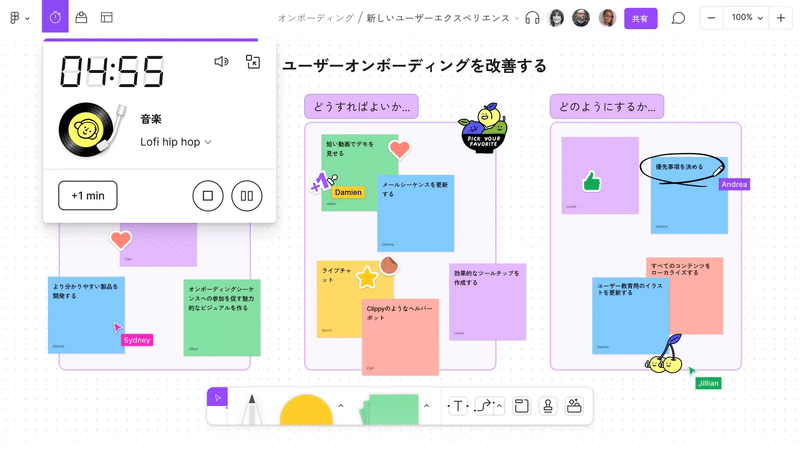Select the section tool
The height and width of the screenshot is (449, 800).
(521, 406)
